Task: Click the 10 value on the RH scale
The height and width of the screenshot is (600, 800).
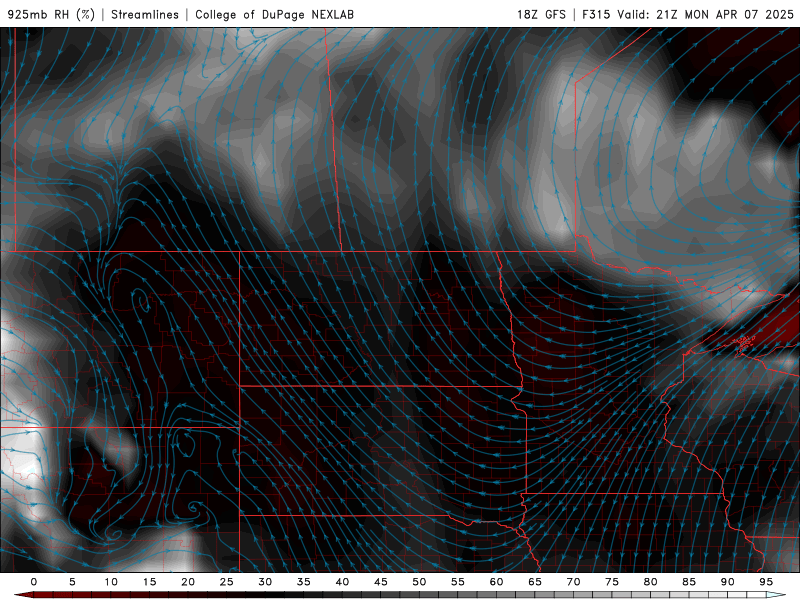Action: pyautogui.click(x=111, y=582)
